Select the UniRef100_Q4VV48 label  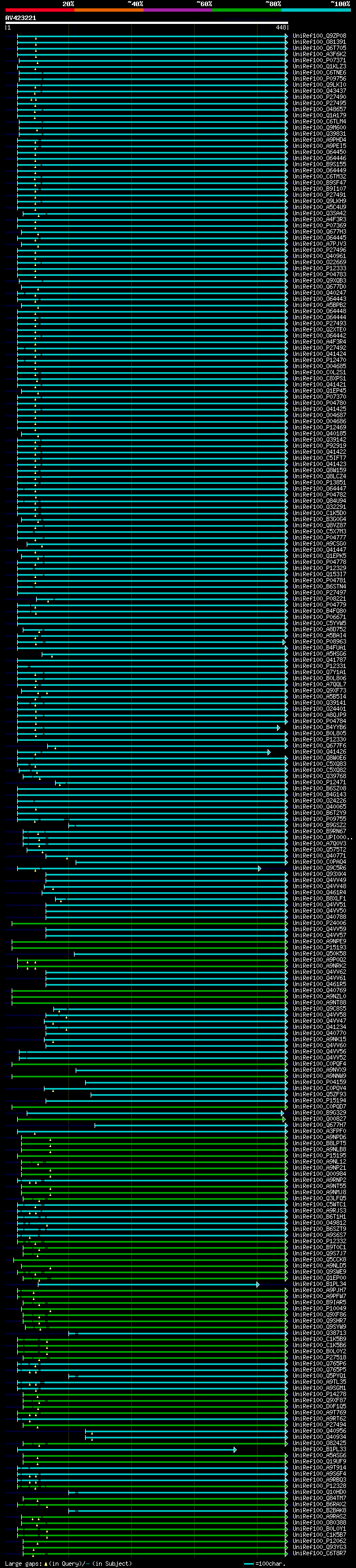point(319,886)
